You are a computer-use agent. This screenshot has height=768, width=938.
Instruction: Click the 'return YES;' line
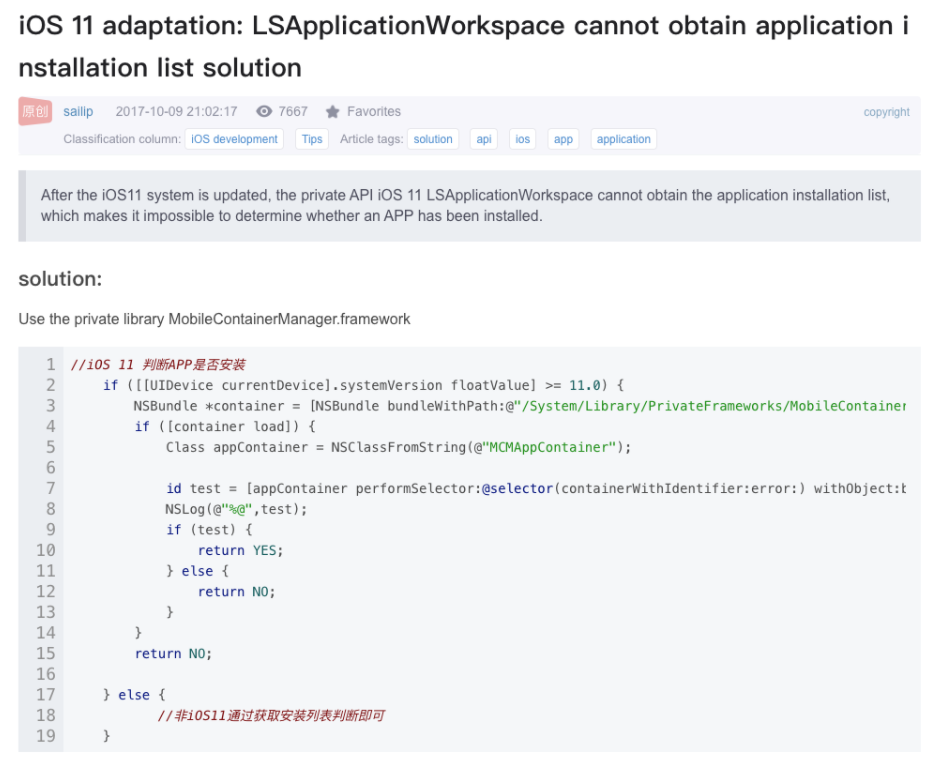click(x=240, y=550)
